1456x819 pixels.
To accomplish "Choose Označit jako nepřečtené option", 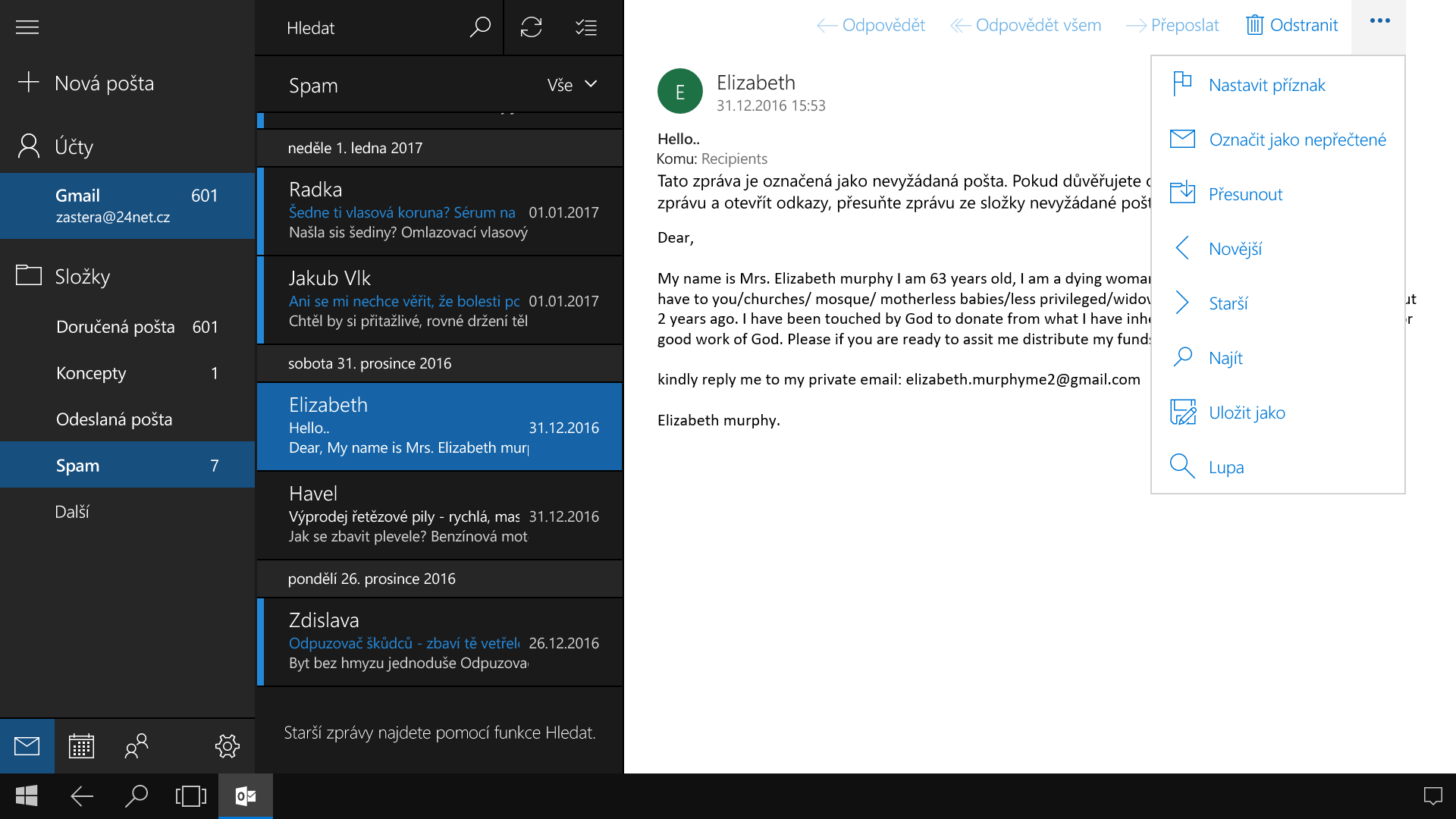I will [1298, 139].
